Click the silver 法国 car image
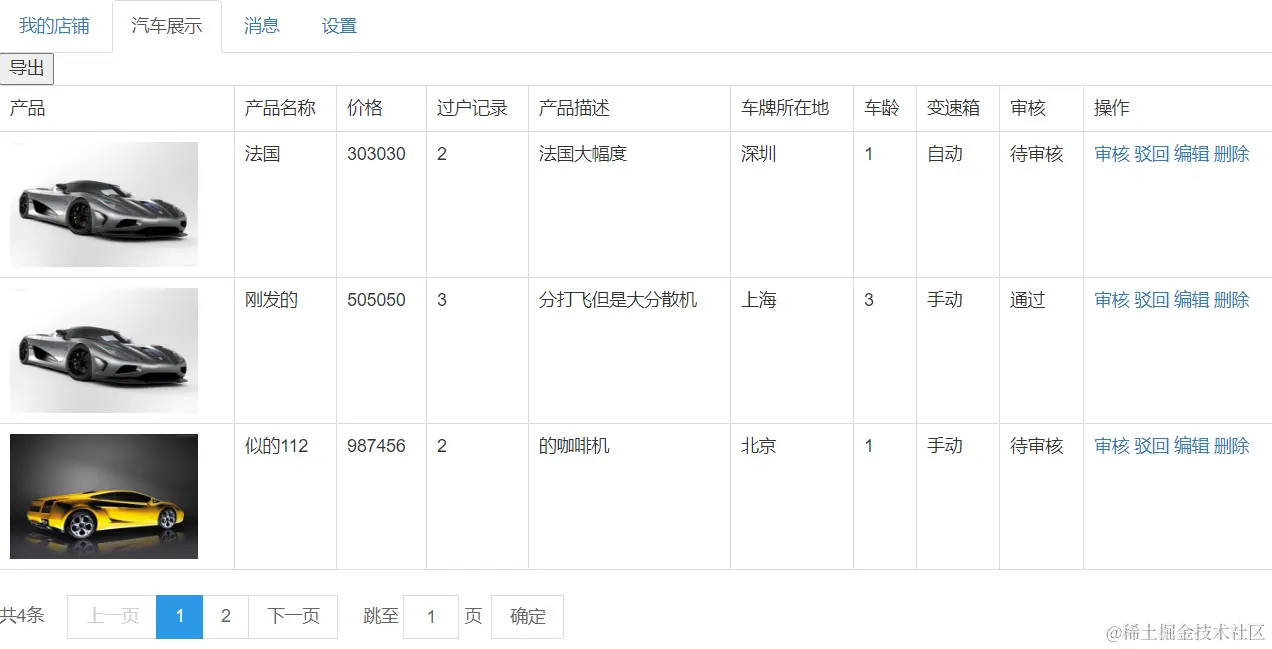The image size is (1272, 649). pos(103,204)
